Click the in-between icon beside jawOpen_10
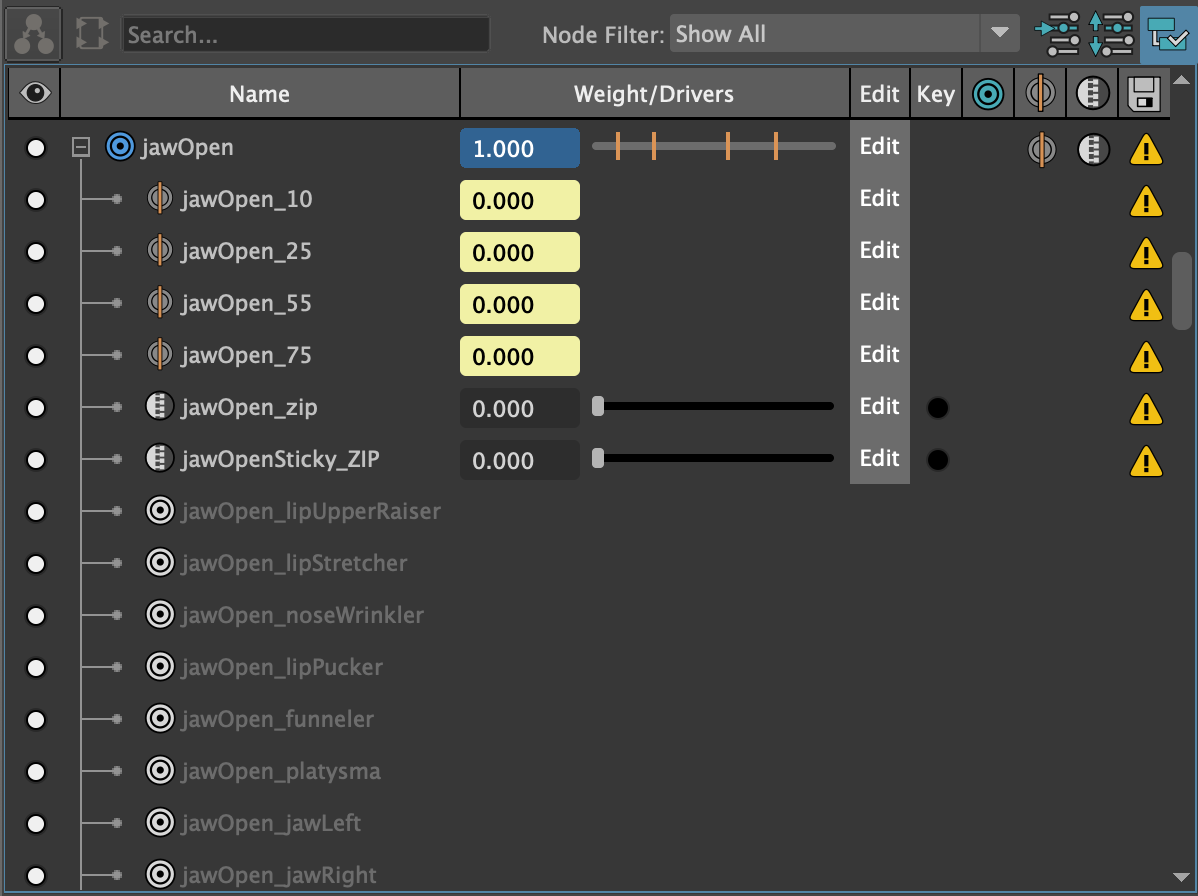The width and height of the screenshot is (1198, 896). tap(160, 199)
